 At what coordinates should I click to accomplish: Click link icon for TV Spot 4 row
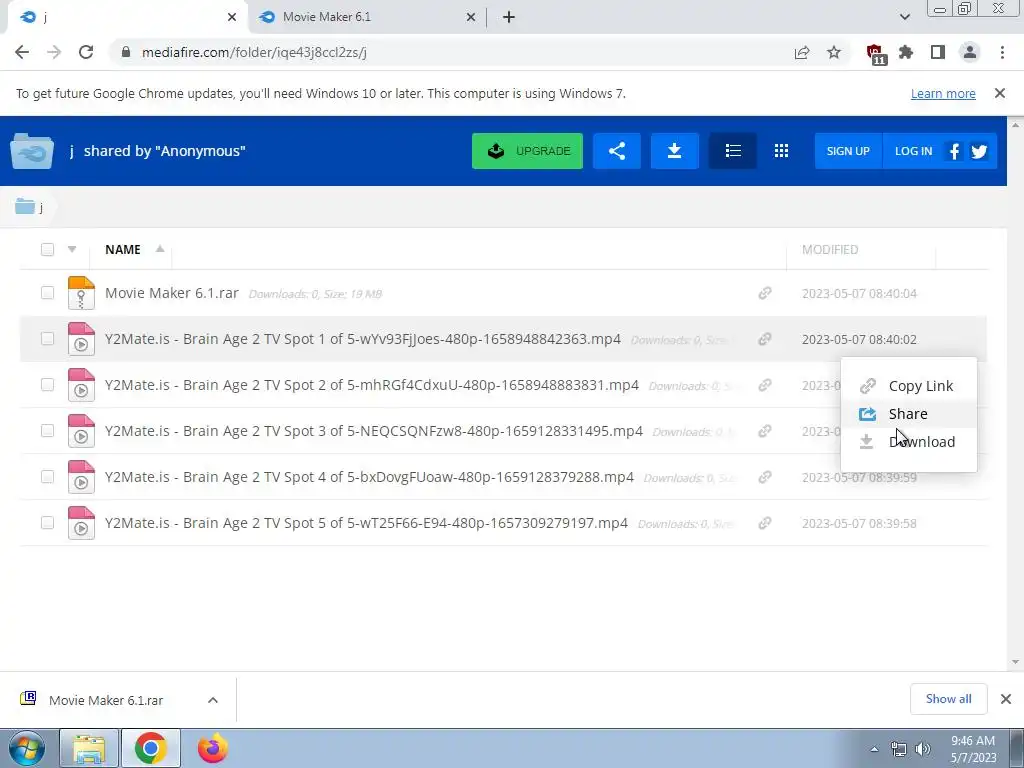click(765, 477)
